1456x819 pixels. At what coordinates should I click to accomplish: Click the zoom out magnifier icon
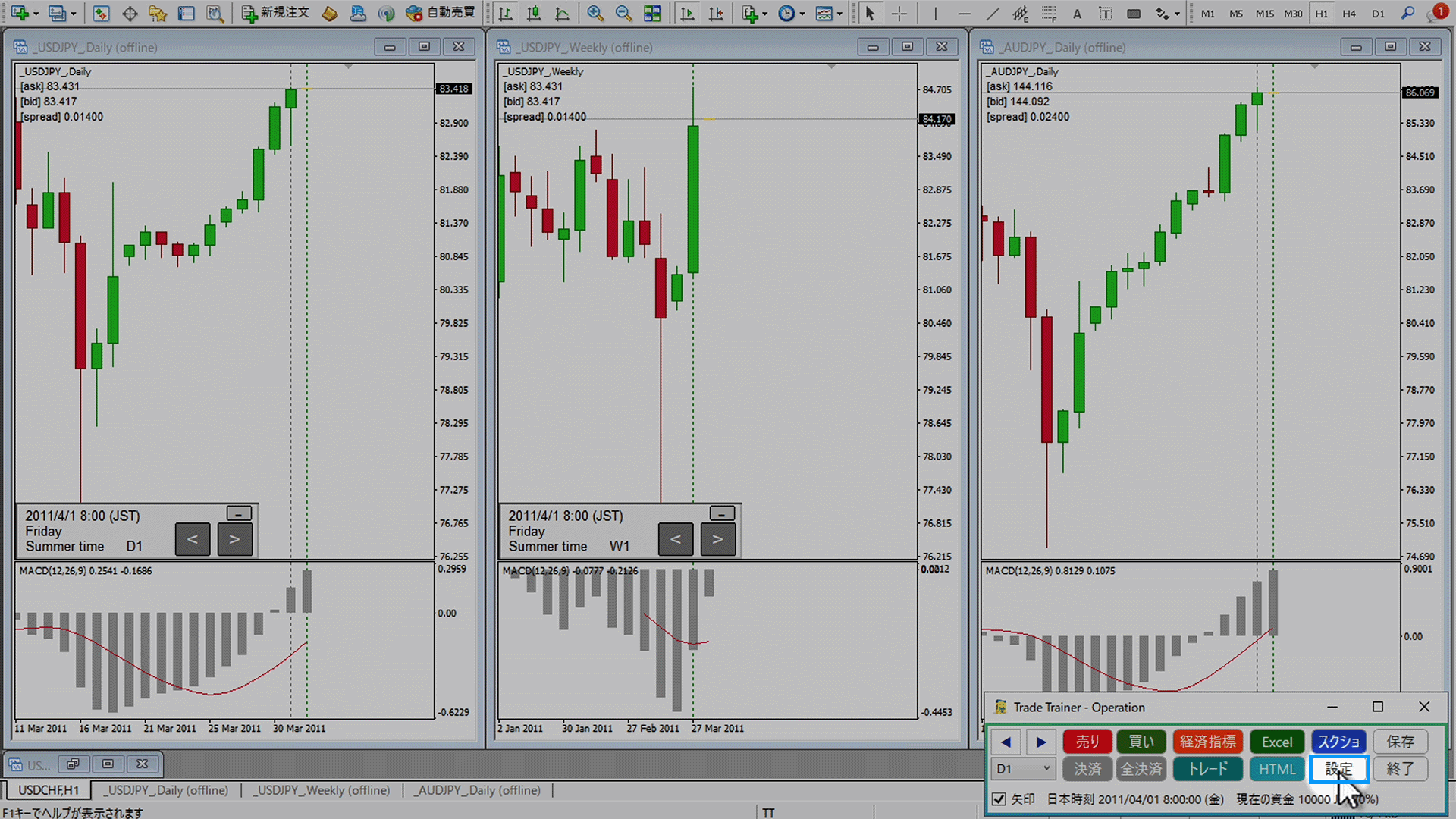click(623, 14)
